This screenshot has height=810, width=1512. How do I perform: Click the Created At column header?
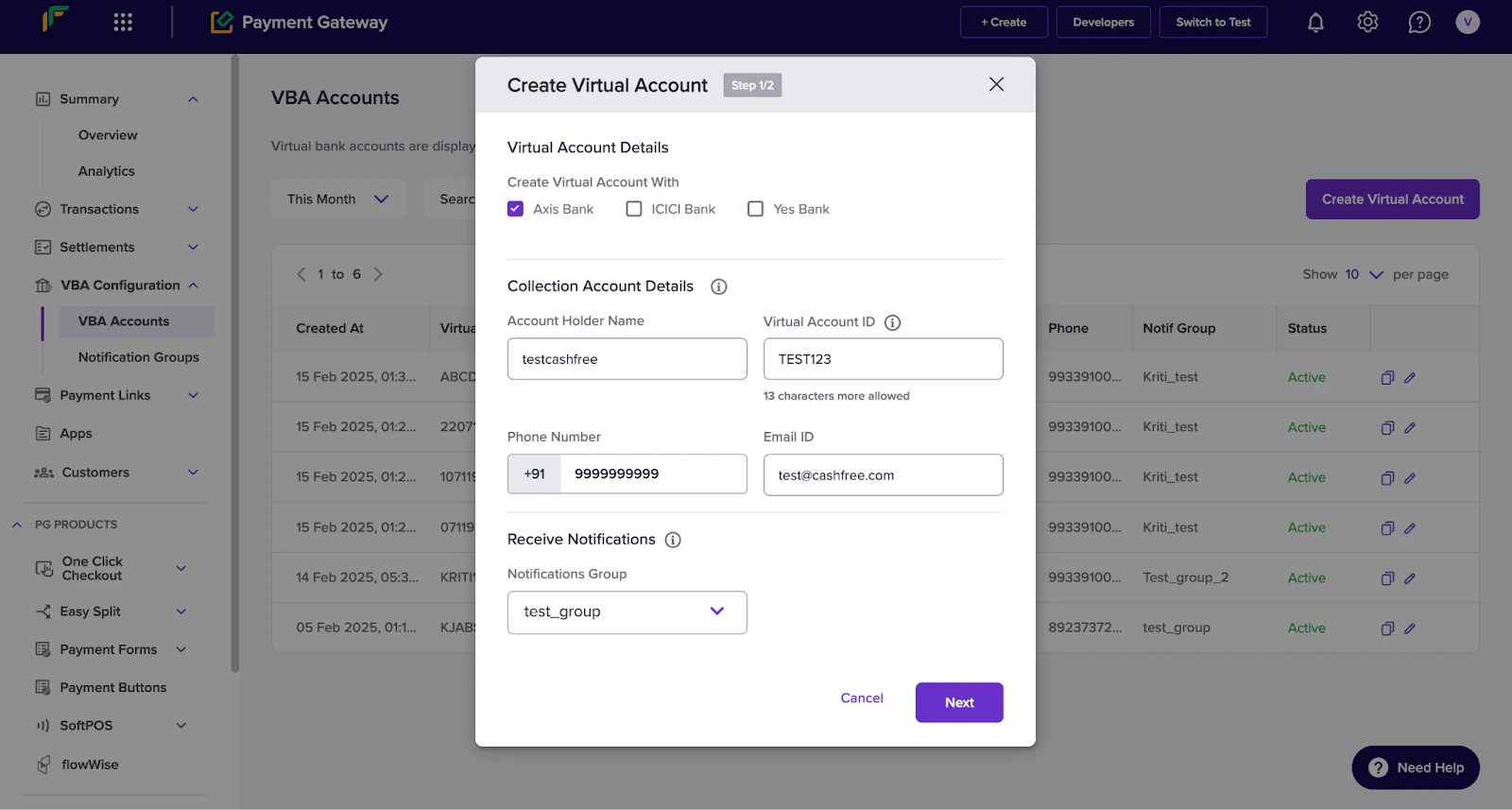[330, 328]
